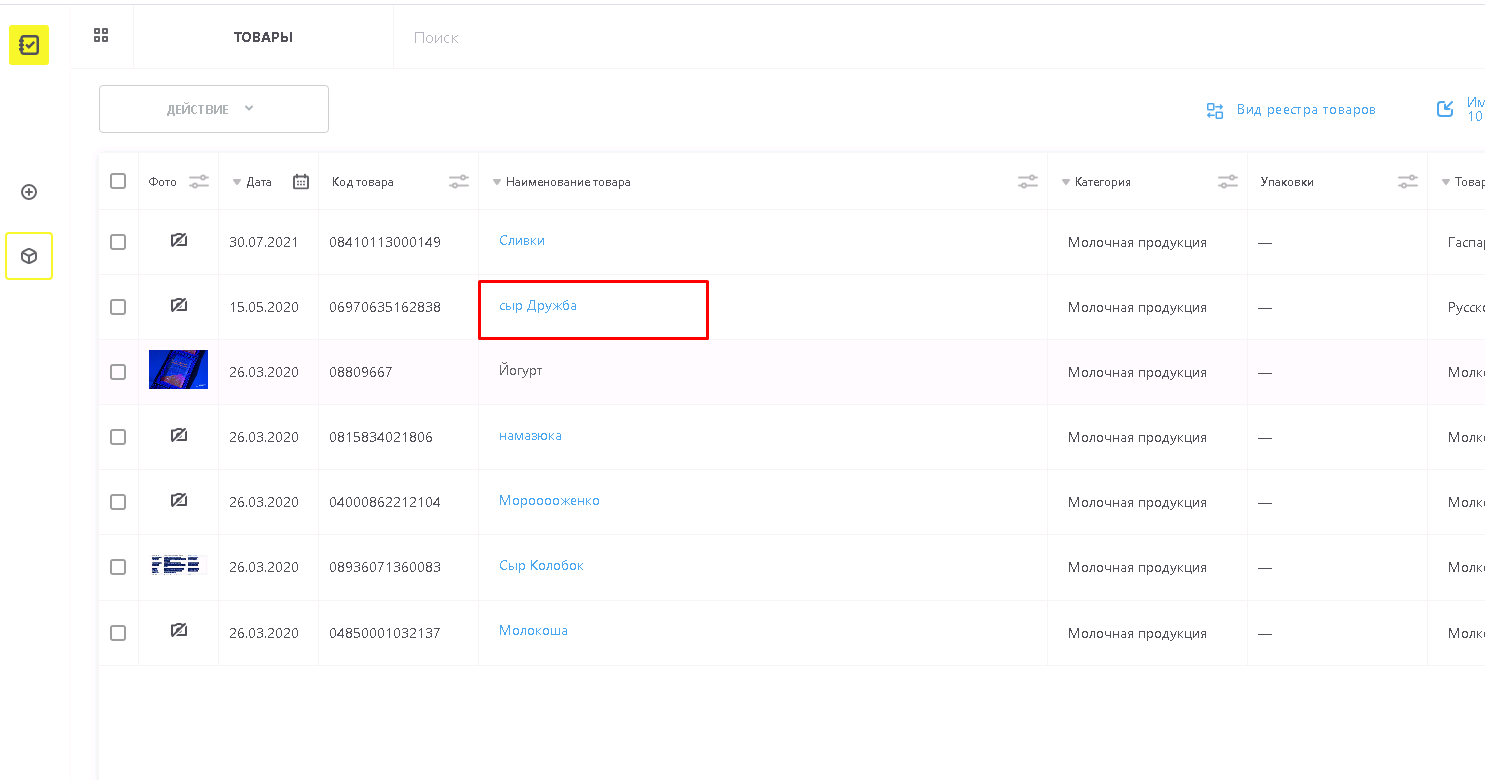The width and height of the screenshot is (1485, 780).
Task: Open the products box icon in sidebar
Action: click(29, 256)
